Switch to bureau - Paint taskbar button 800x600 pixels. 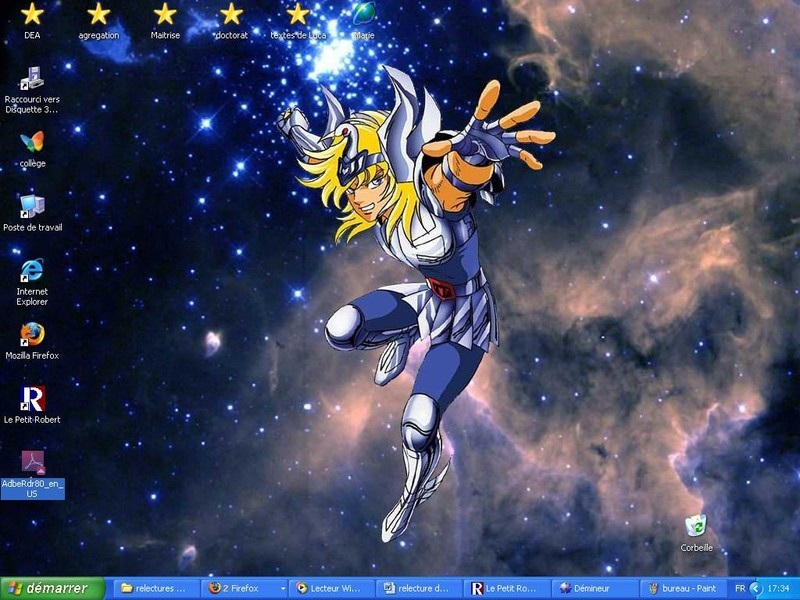683,588
